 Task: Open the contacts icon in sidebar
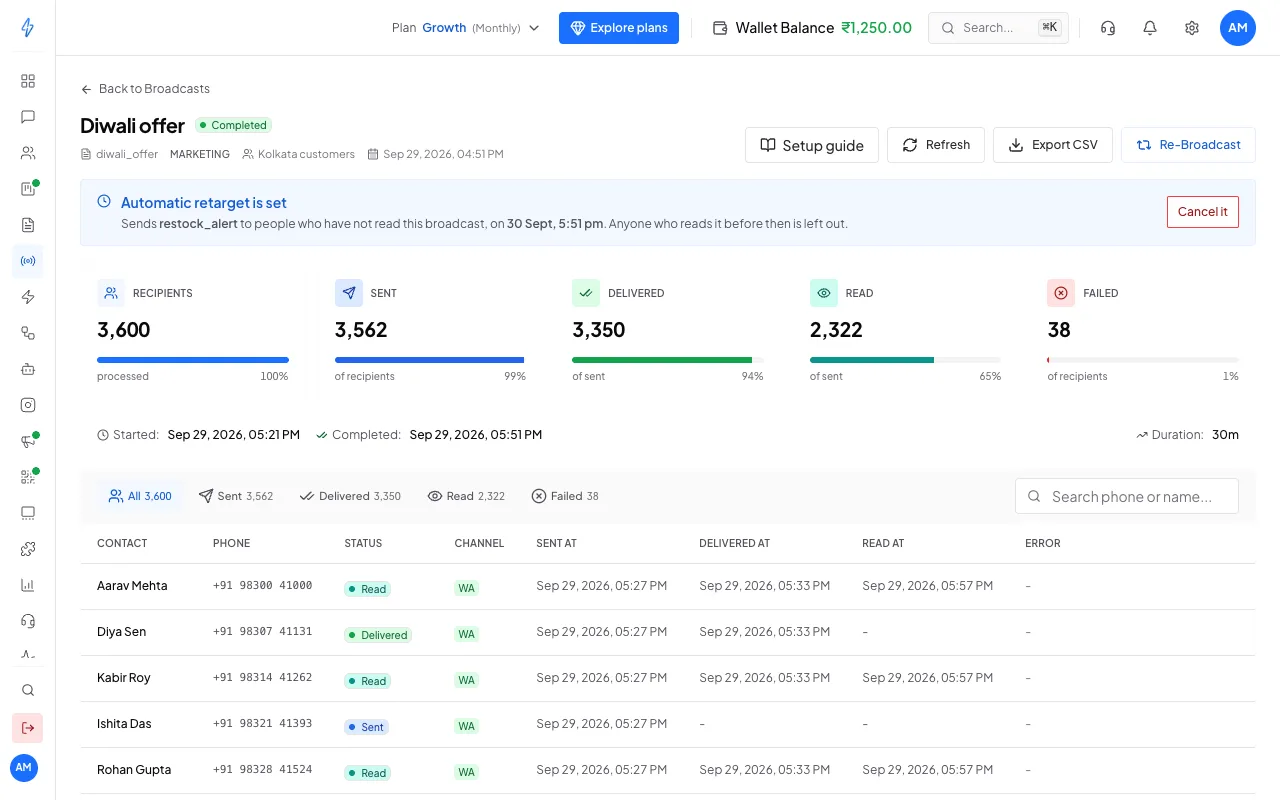pos(28,153)
